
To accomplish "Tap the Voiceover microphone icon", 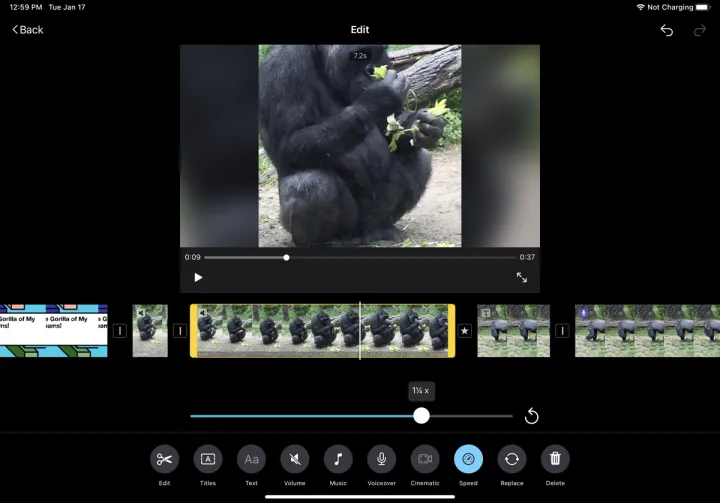I will tap(381, 459).
